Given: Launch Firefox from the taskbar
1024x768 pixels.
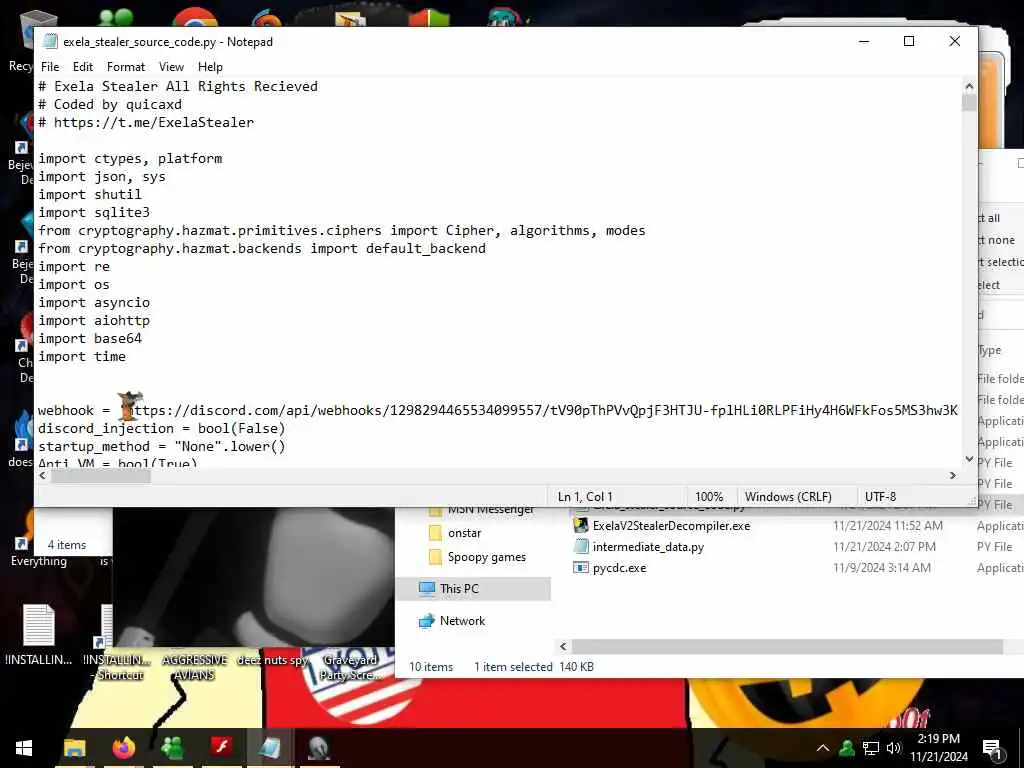Looking at the screenshot, I should coord(123,748).
